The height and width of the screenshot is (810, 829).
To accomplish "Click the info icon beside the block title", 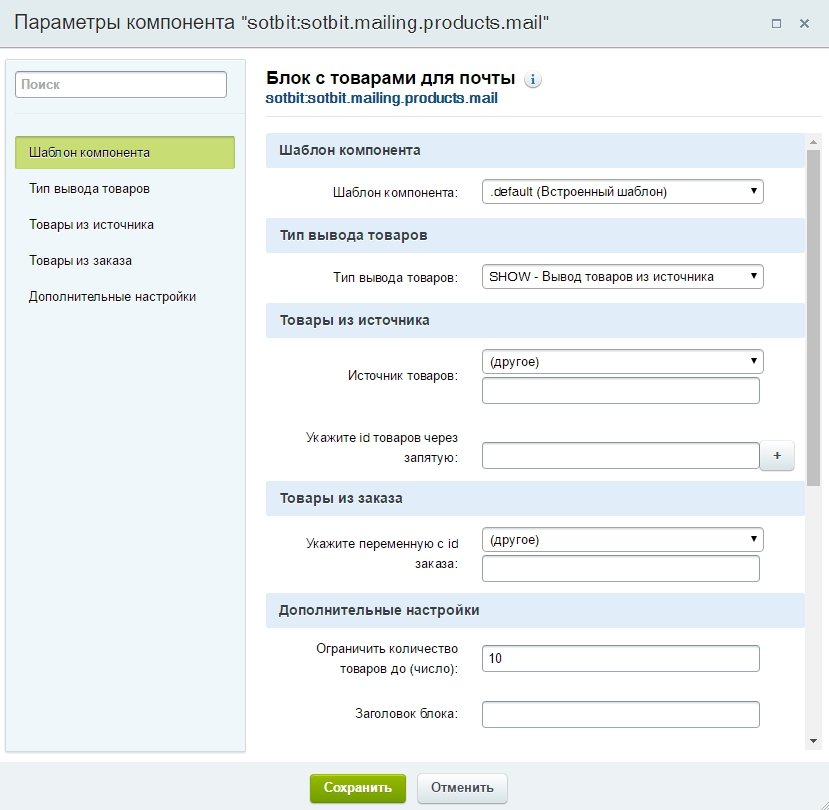I will pos(532,79).
